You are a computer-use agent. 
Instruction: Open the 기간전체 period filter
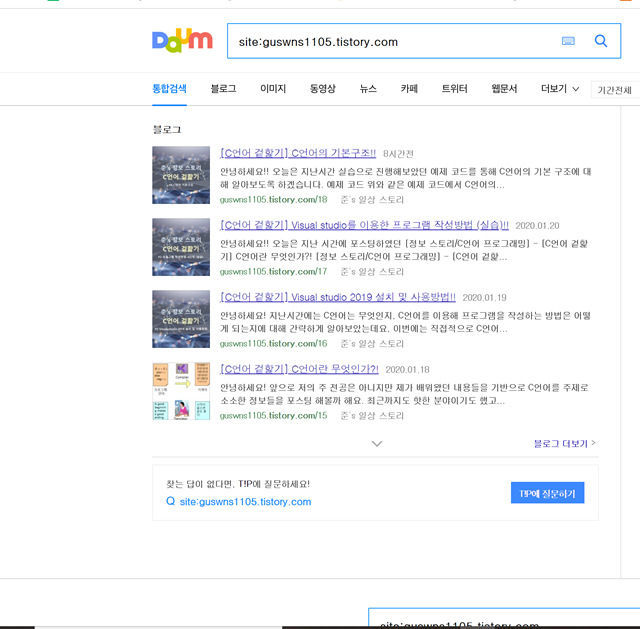tap(615, 90)
